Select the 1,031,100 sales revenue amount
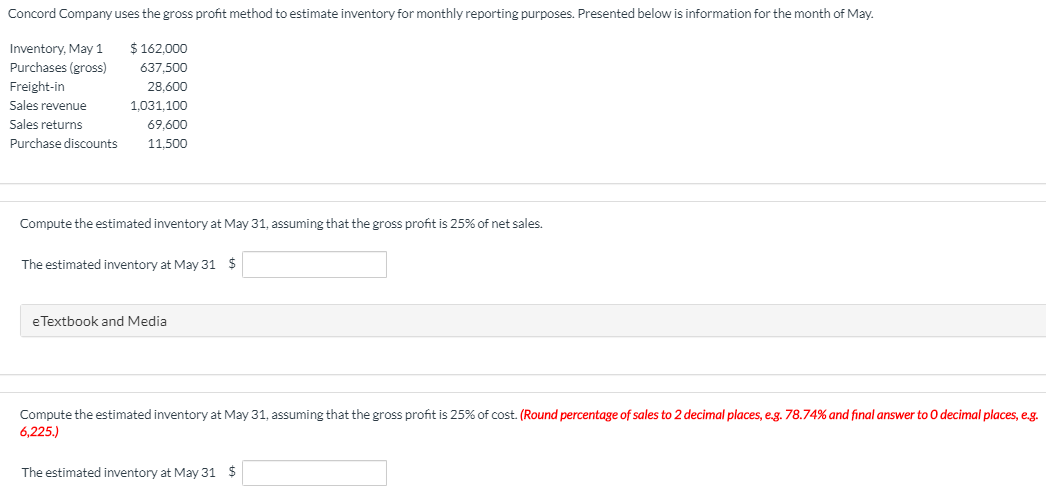The height and width of the screenshot is (500, 1046). (x=159, y=106)
